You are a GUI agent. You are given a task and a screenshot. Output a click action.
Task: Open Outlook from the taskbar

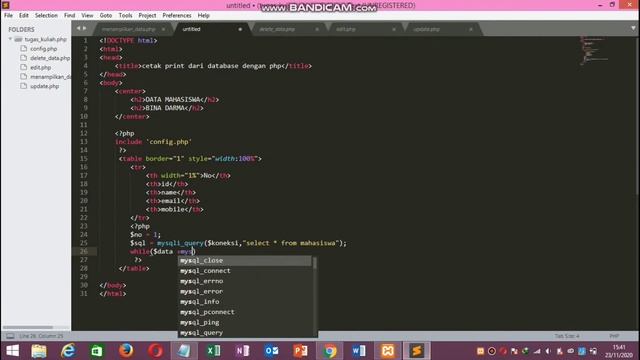pyautogui.click(x=271, y=351)
